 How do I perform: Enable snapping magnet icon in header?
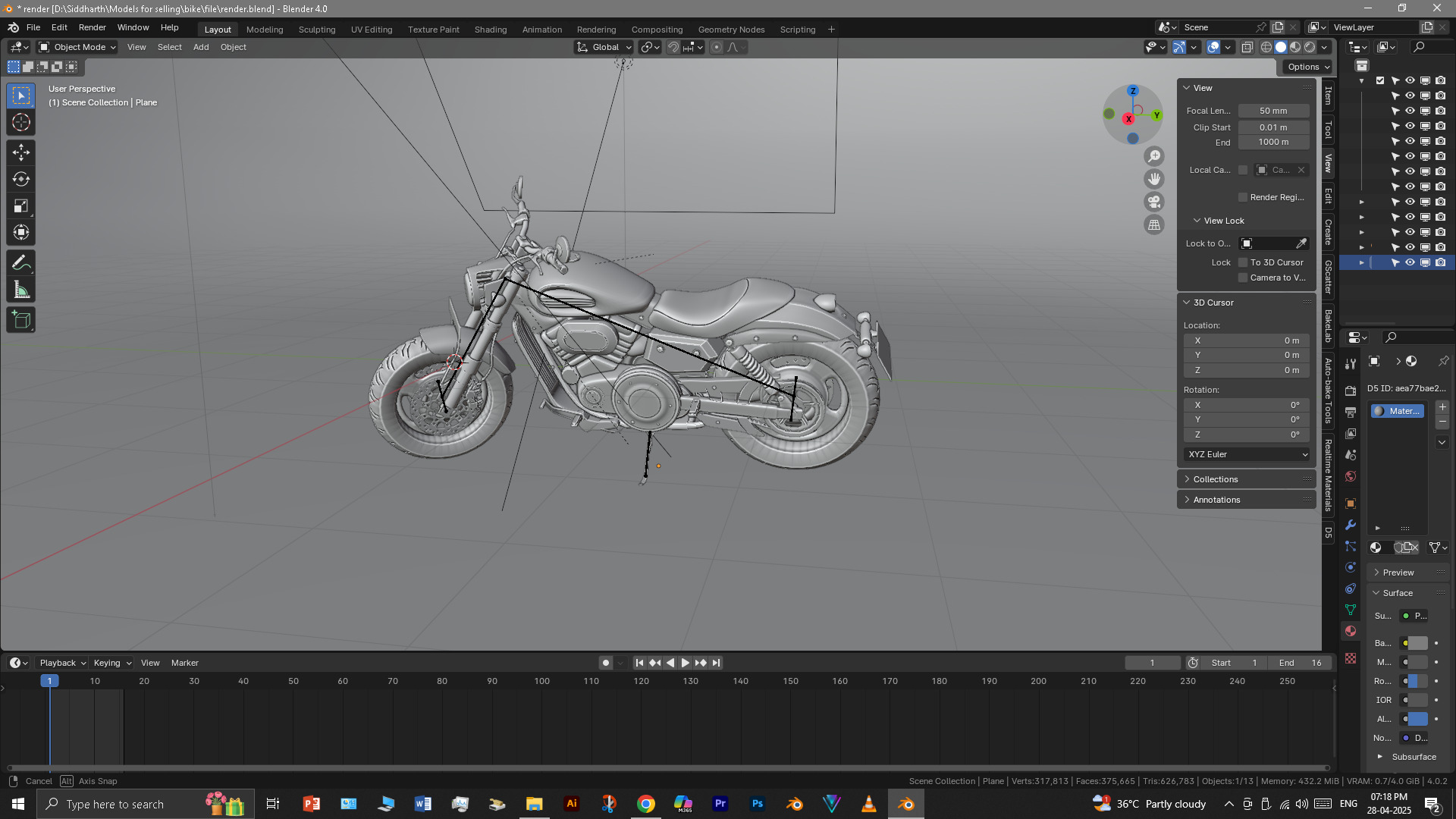click(x=673, y=47)
